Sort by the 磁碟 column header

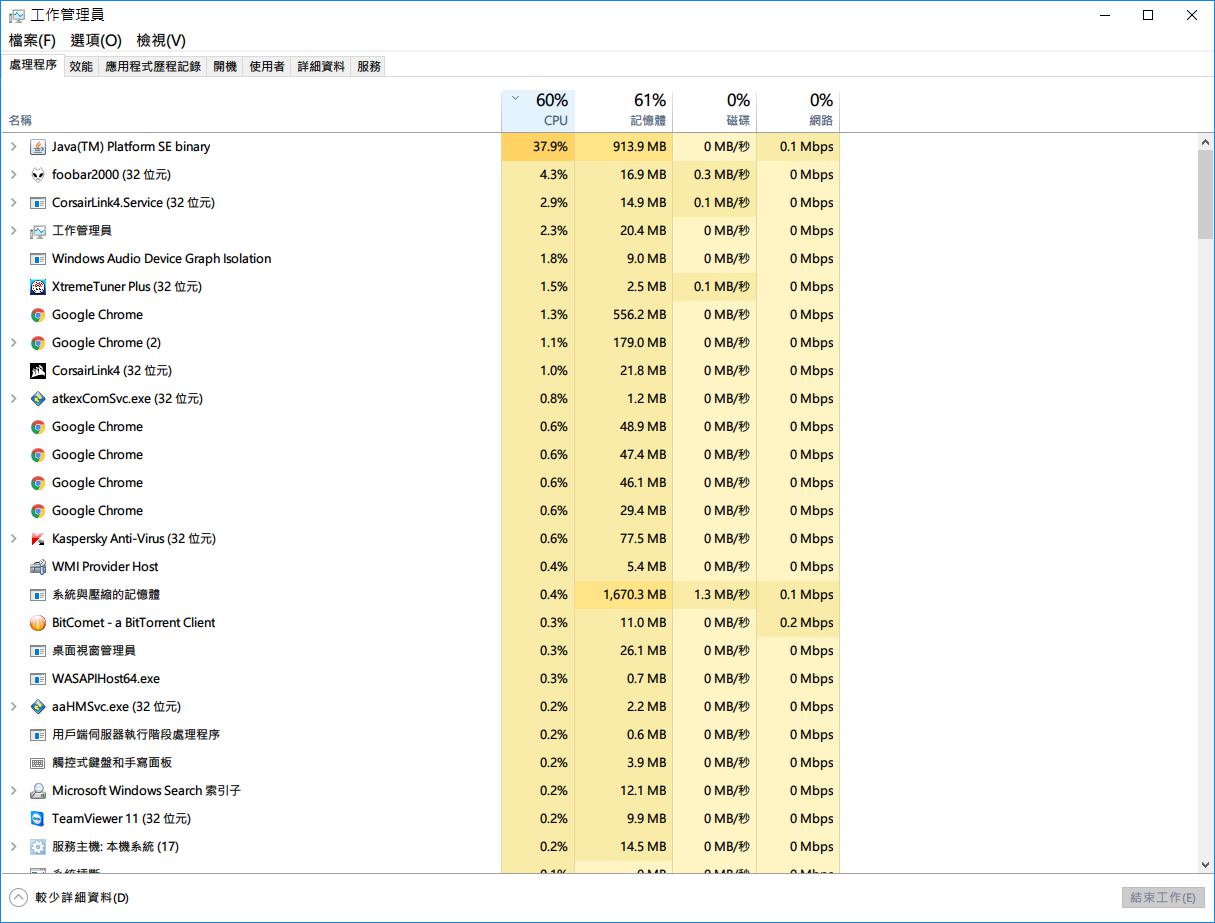tap(714, 110)
